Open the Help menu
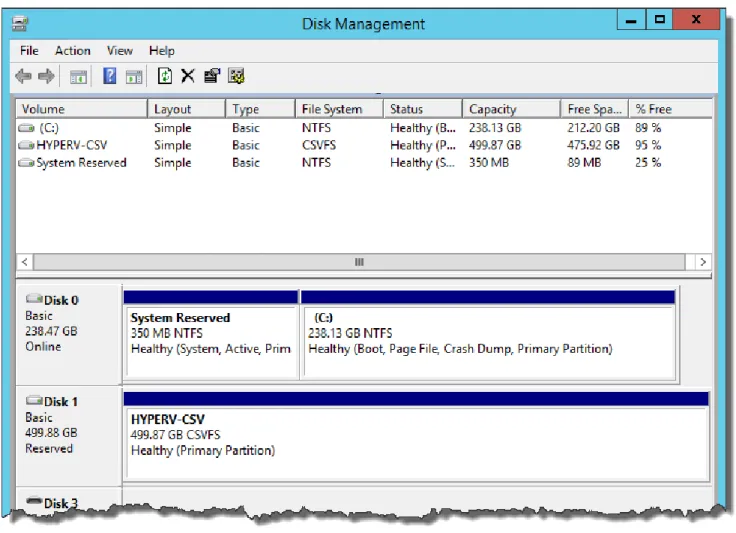Viewport: 736px width, 533px height. (x=162, y=51)
